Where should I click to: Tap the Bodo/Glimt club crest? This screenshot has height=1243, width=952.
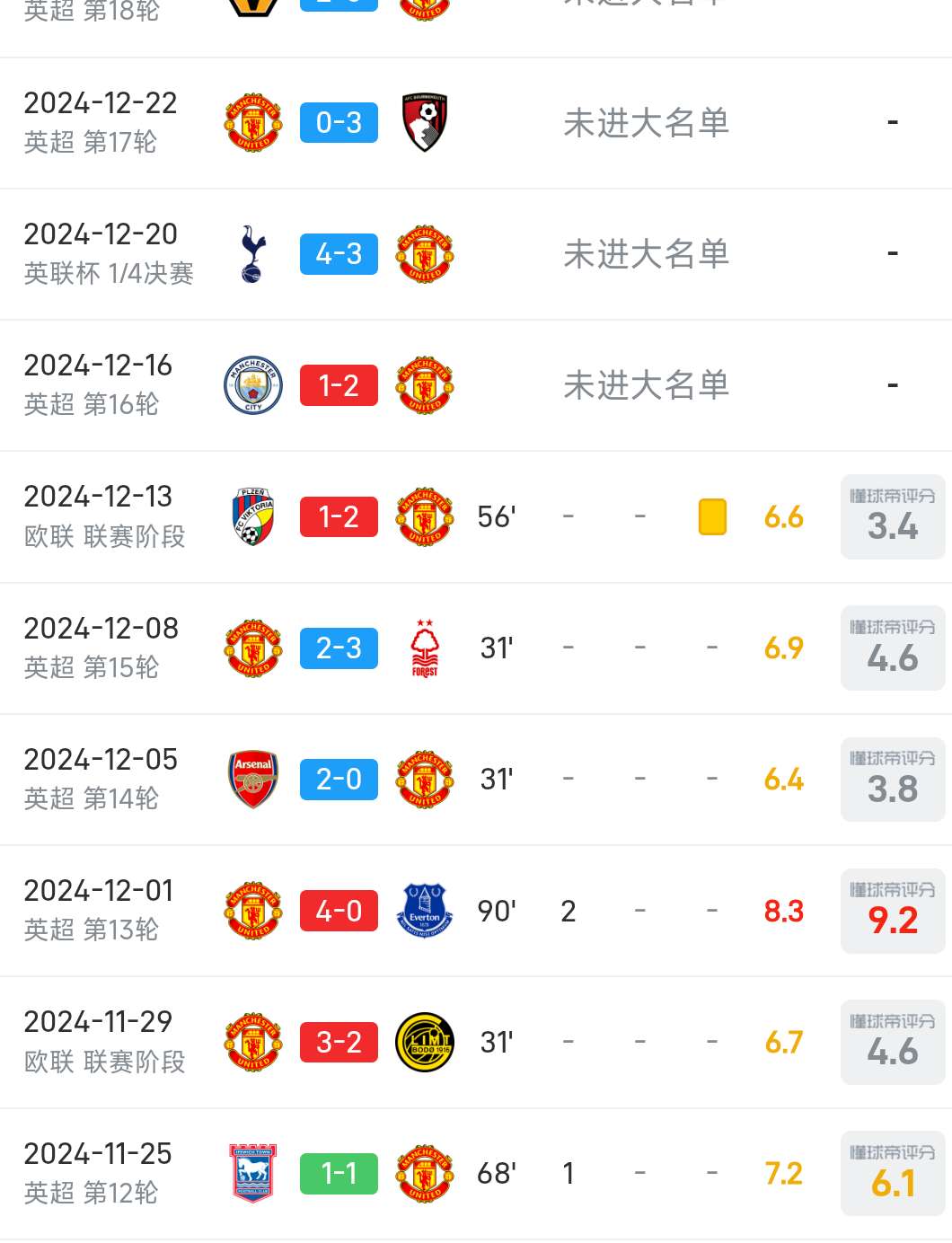pyautogui.click(x=425, y=1042)
